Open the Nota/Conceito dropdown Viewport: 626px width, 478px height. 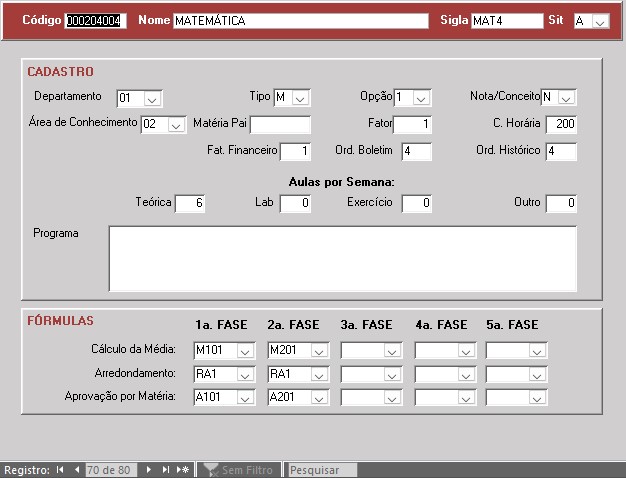pyautogui.click(x=566, y=97)
